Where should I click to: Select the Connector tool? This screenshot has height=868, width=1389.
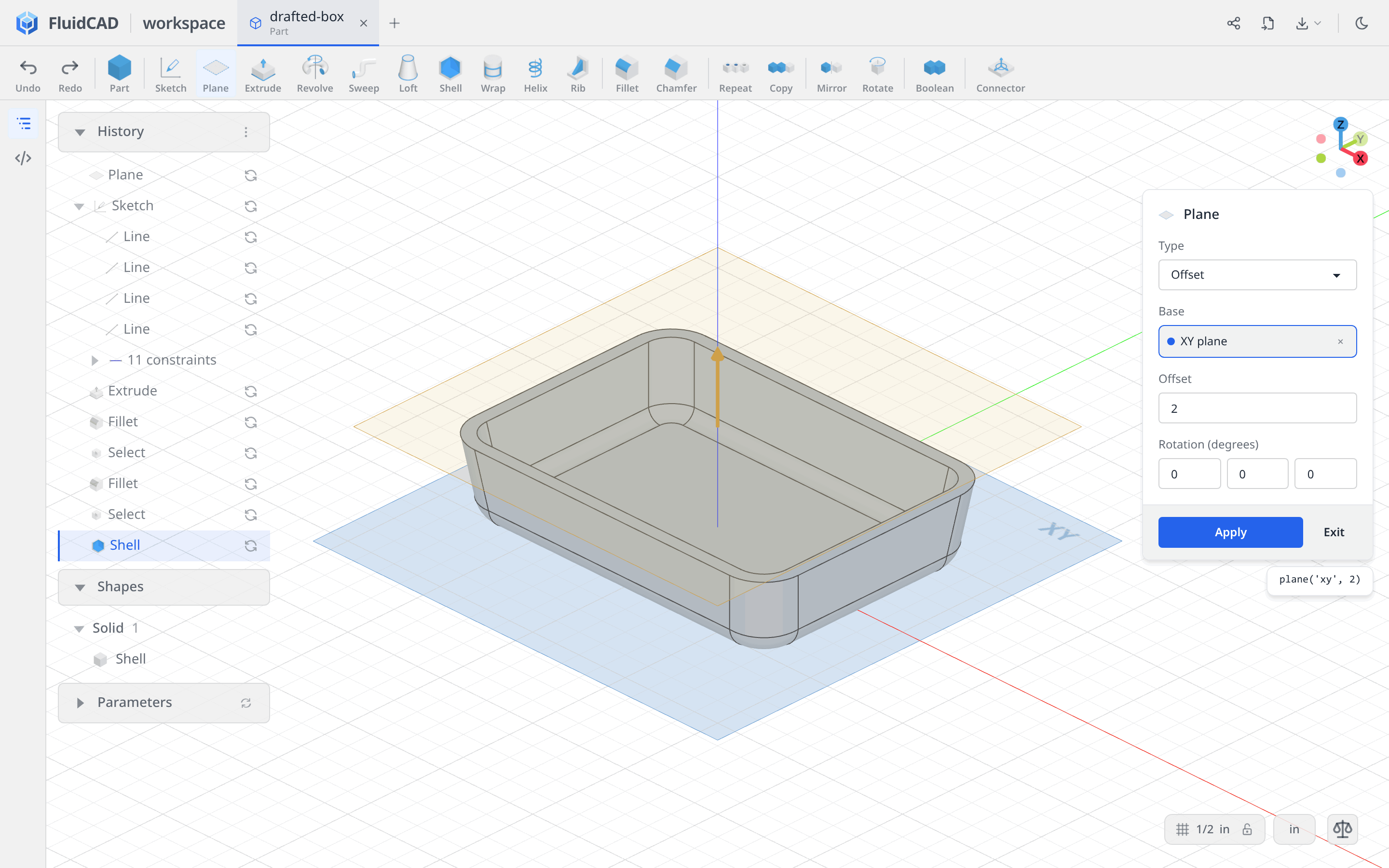pyautogui.click(x=1000, y=74)
